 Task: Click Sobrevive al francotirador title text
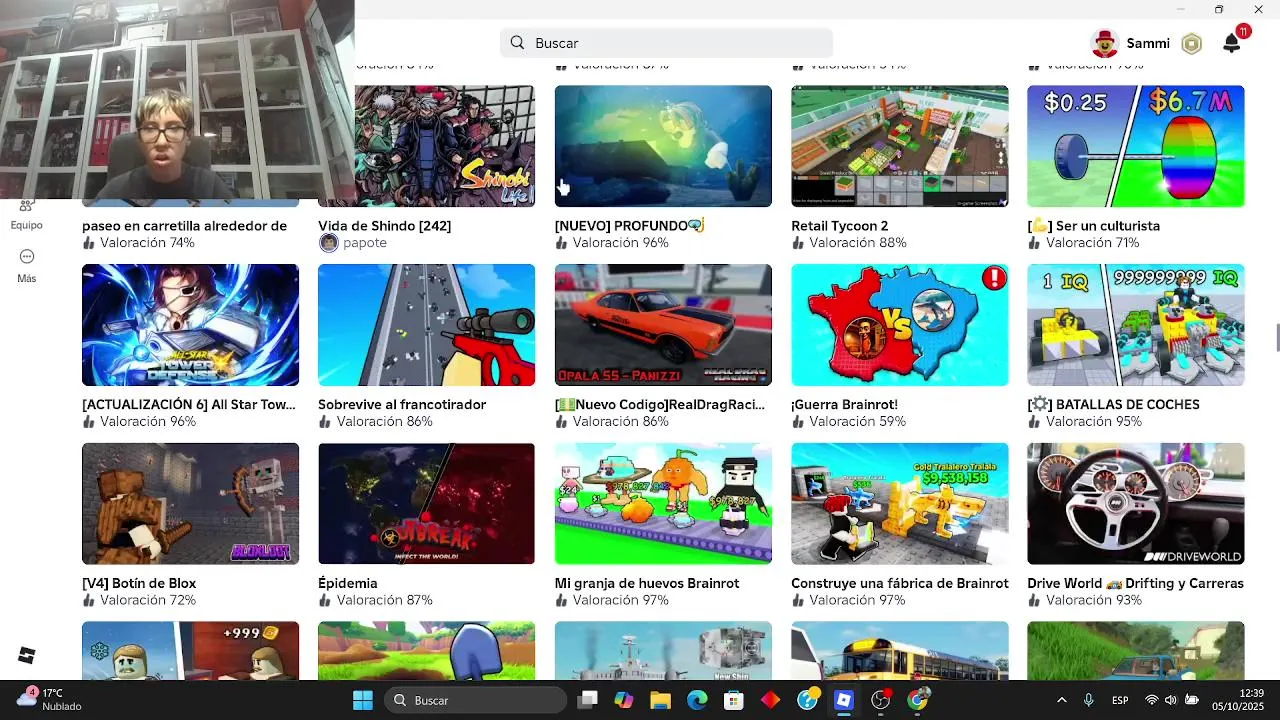[402, 405]
